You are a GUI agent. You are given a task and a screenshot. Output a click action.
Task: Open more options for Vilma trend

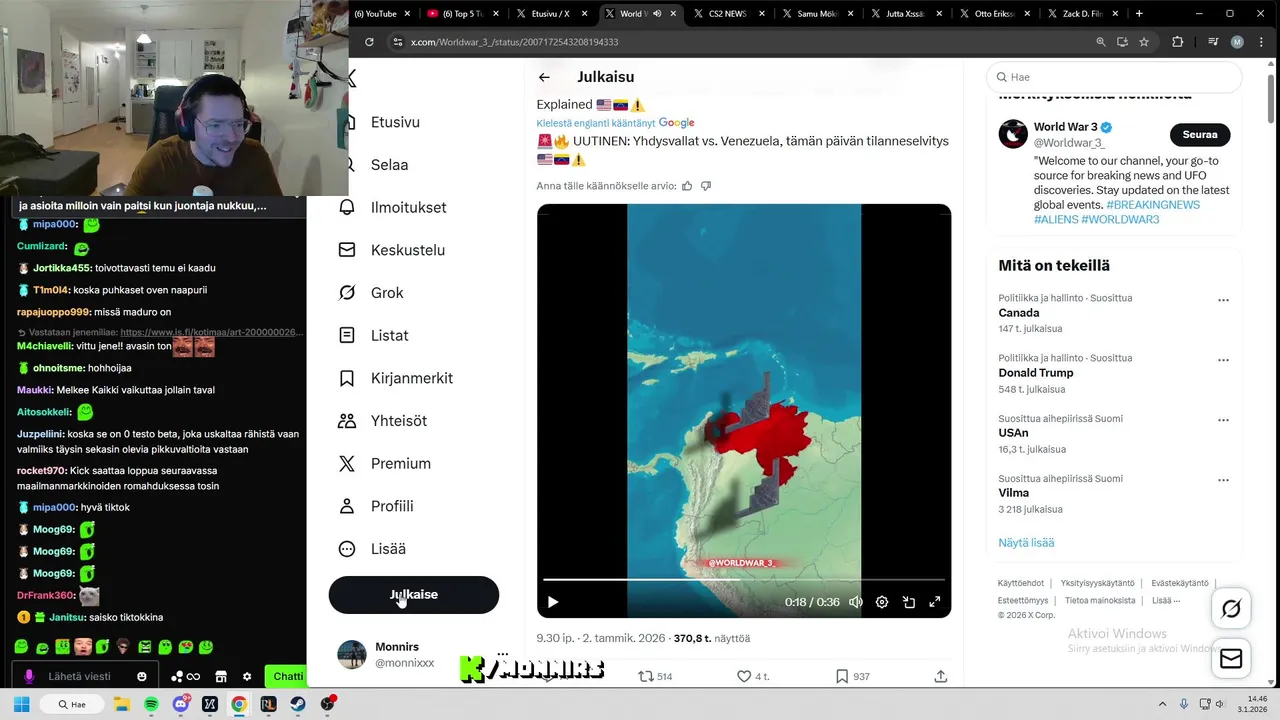point(1223,480)
